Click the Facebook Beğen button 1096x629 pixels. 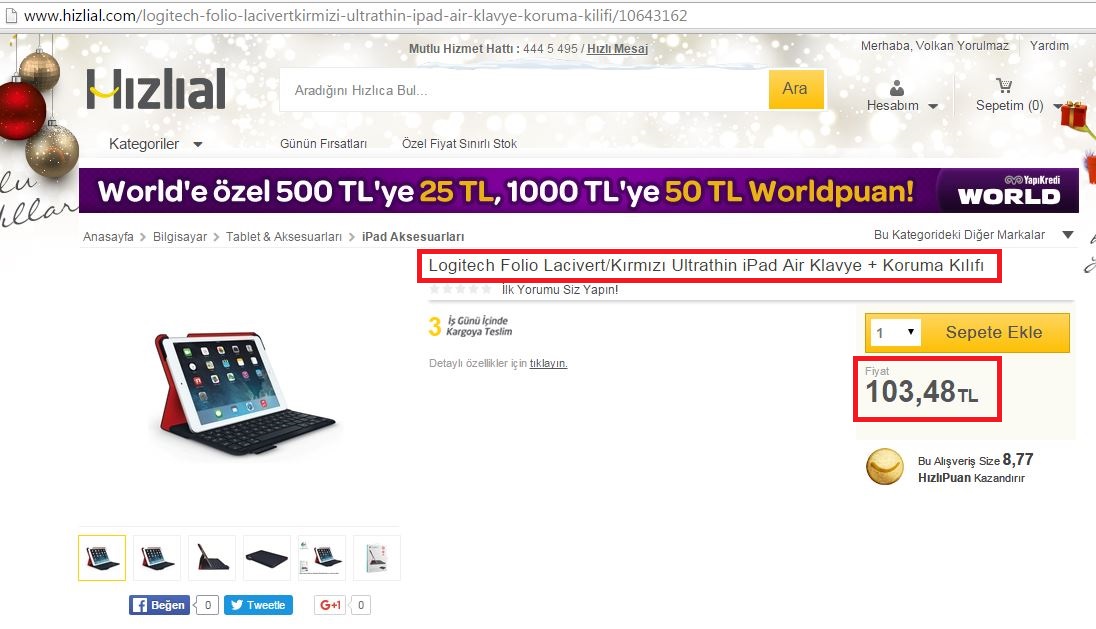click(x=159, y=605)
